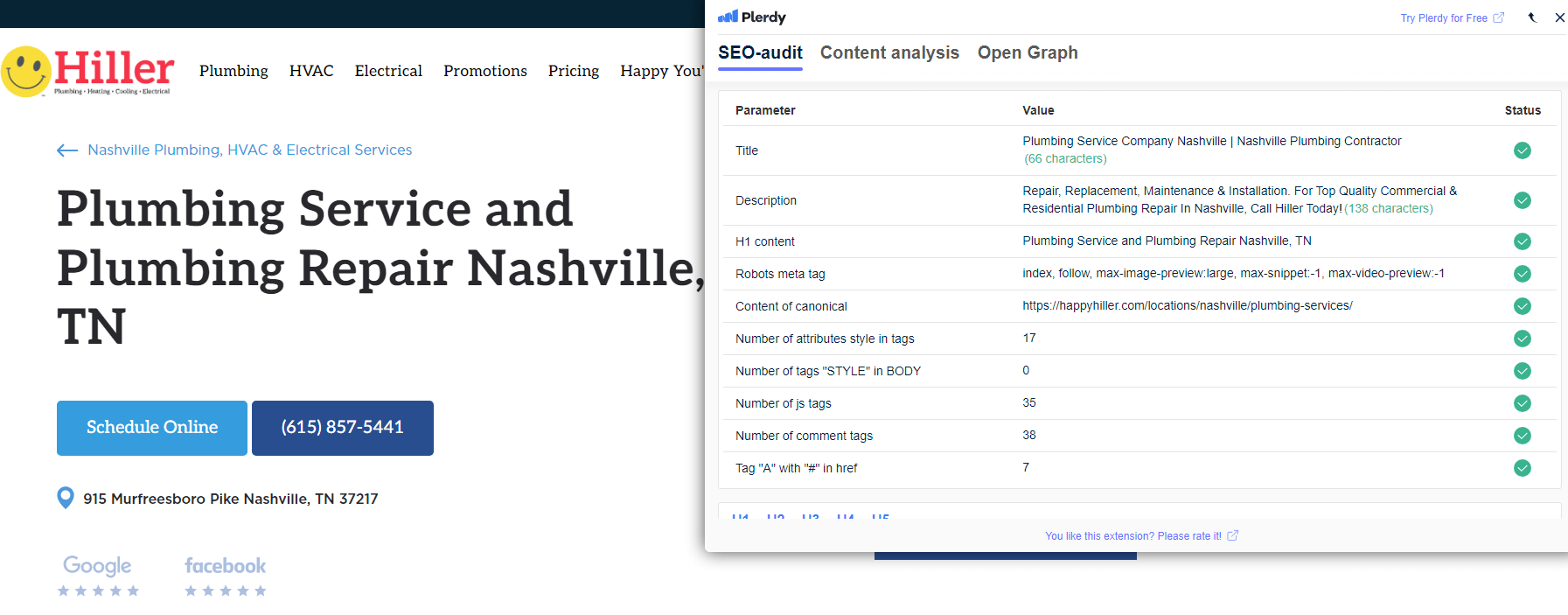The image size is (1568, 615).
Task: Click the Hiller smiley face logo
Action: [x=87, y=71]
